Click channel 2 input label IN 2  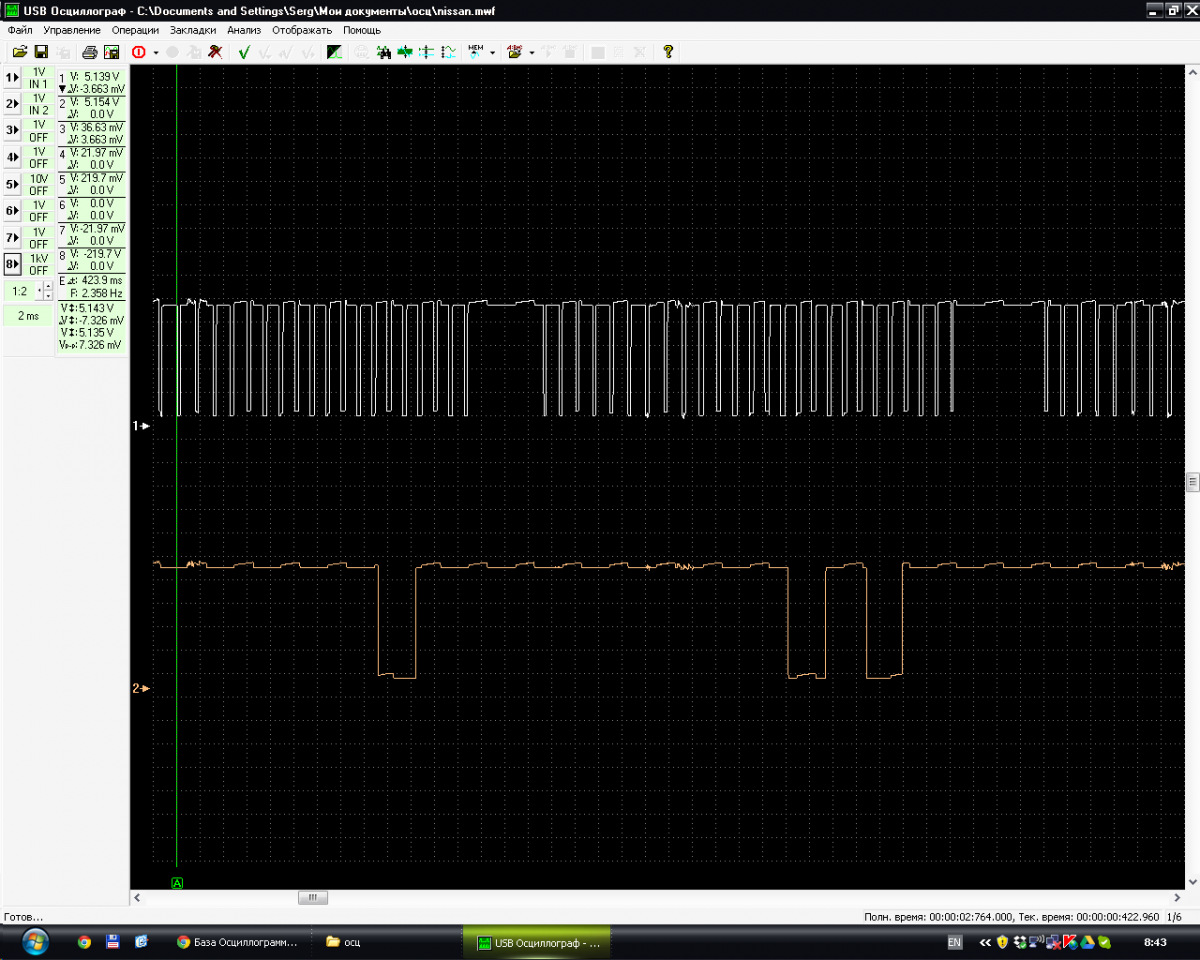(39, 111)
